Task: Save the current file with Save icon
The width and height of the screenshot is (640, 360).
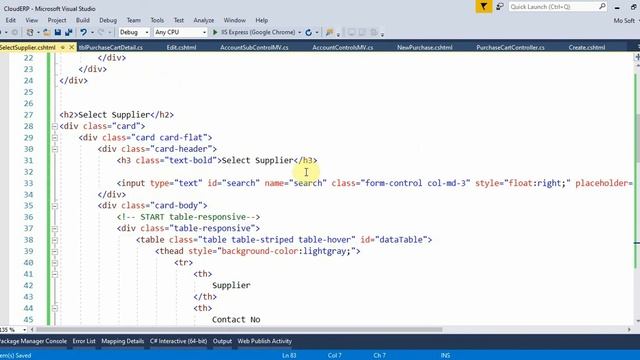Action: [58, 32]
